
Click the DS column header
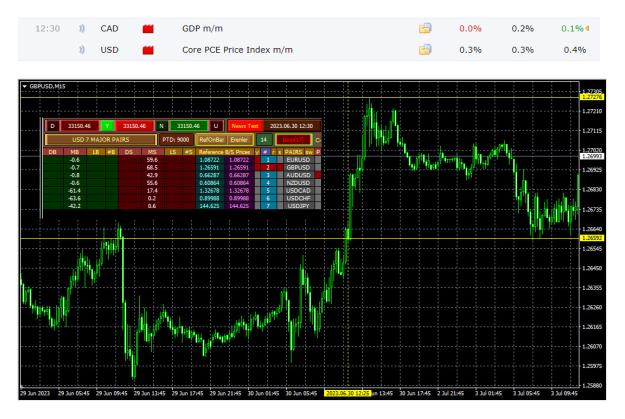[x=128, y=152]
